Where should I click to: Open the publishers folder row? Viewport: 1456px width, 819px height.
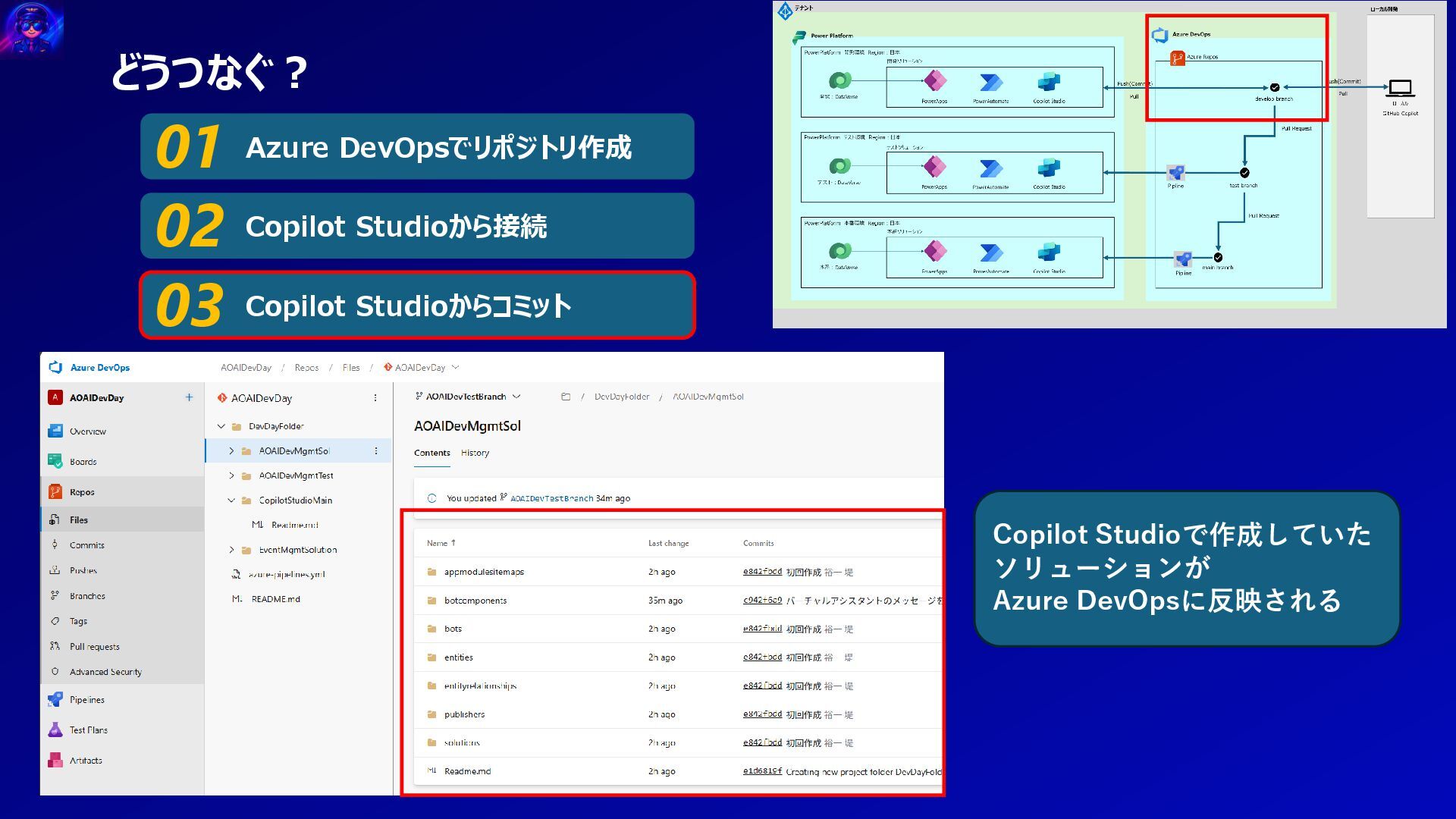point(679,714)
